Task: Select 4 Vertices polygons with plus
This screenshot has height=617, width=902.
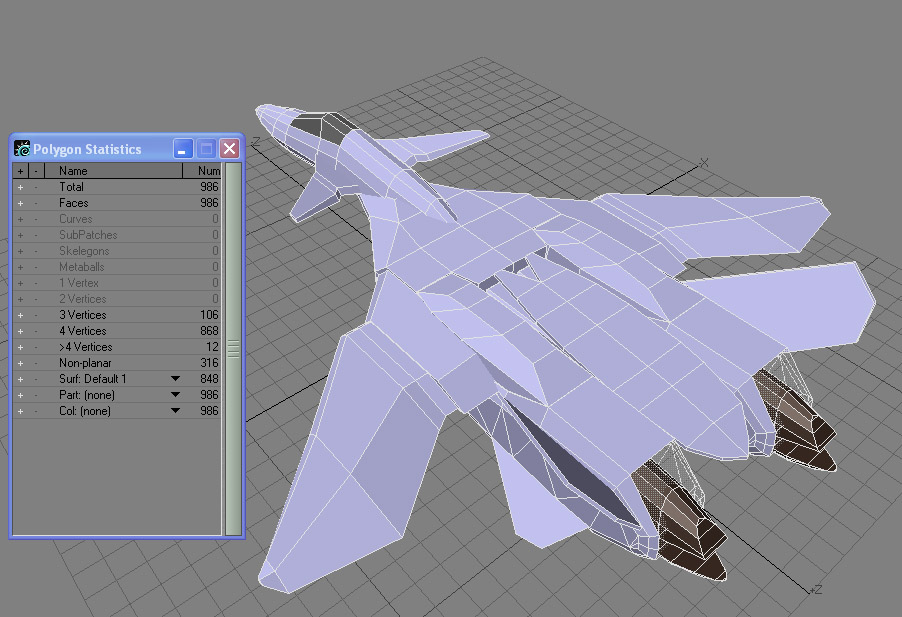Action: pyautogui.click(x=20, y=332)
